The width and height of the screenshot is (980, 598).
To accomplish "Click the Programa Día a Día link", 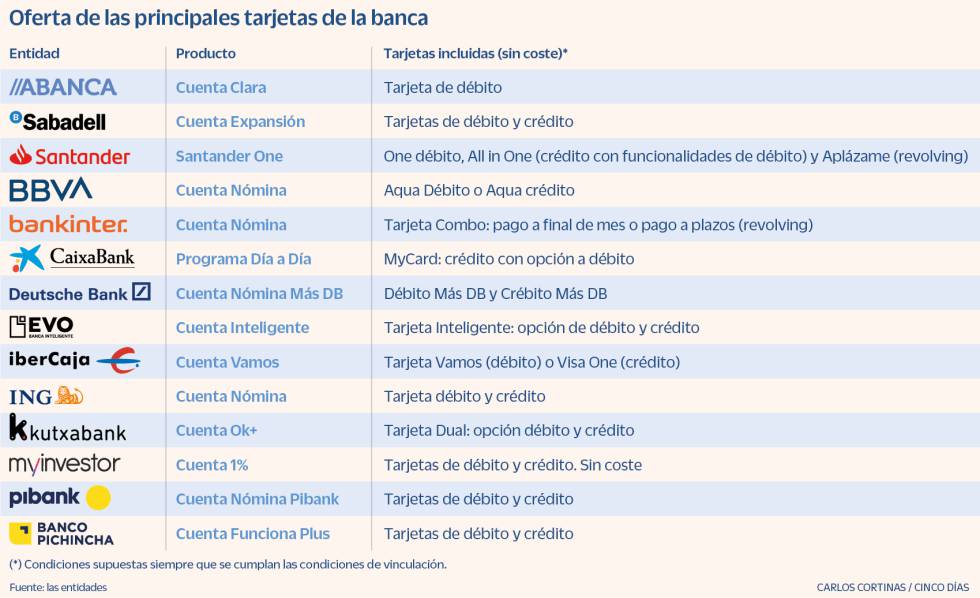I will pyautogui.click(x=243, y=259).
